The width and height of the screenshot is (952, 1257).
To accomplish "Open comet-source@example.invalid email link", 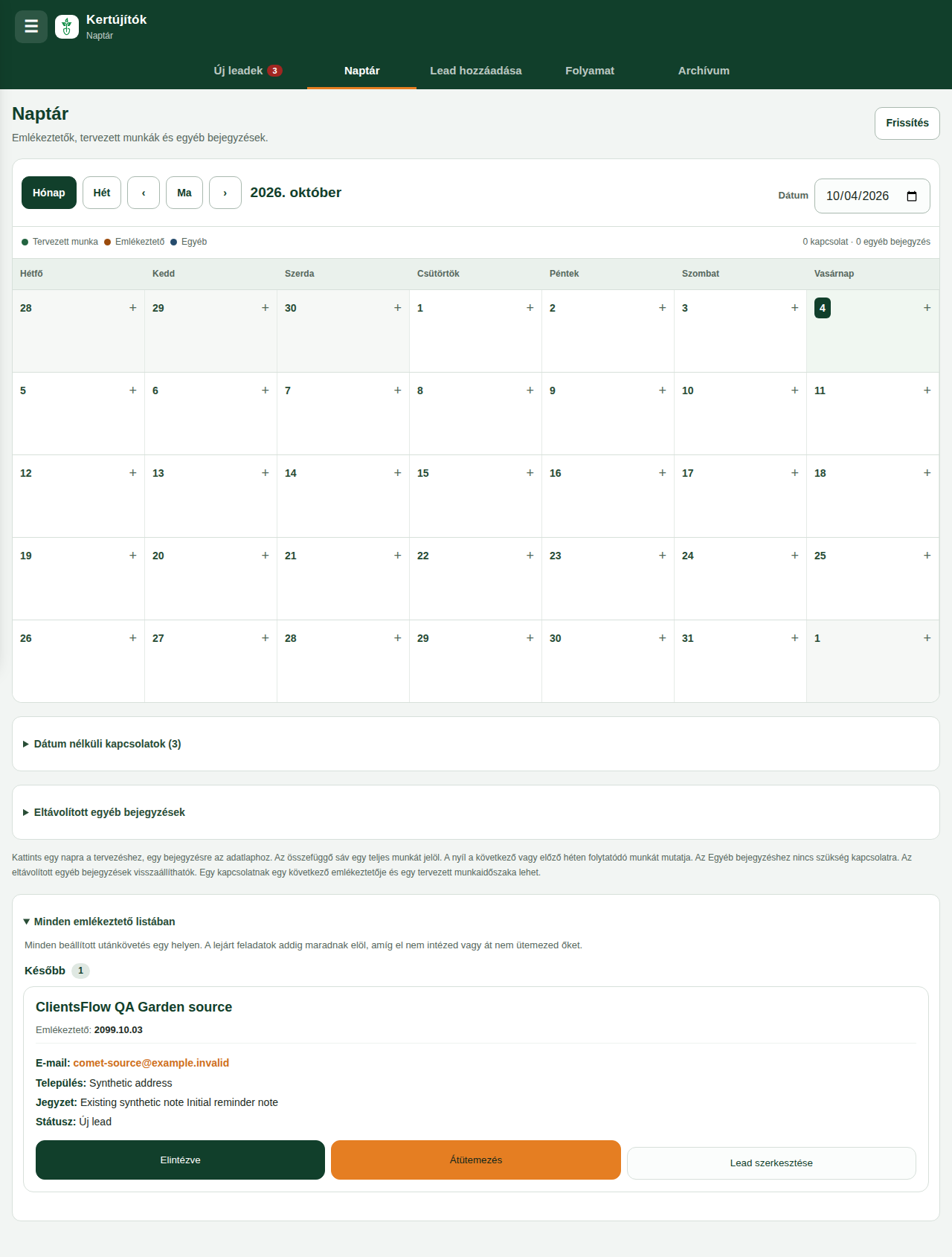I will click(x=151, y=1063).
